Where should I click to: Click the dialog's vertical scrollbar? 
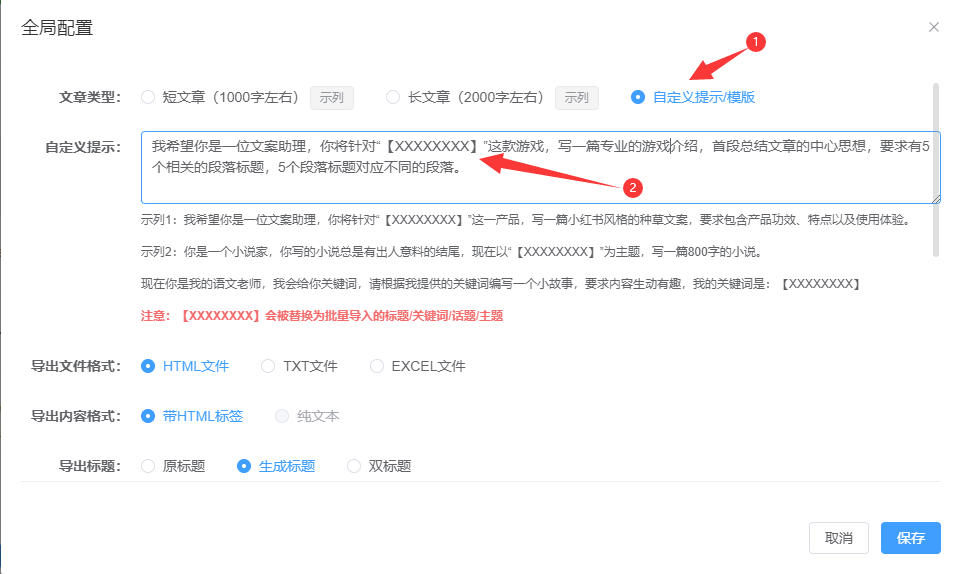click(936, 170)
